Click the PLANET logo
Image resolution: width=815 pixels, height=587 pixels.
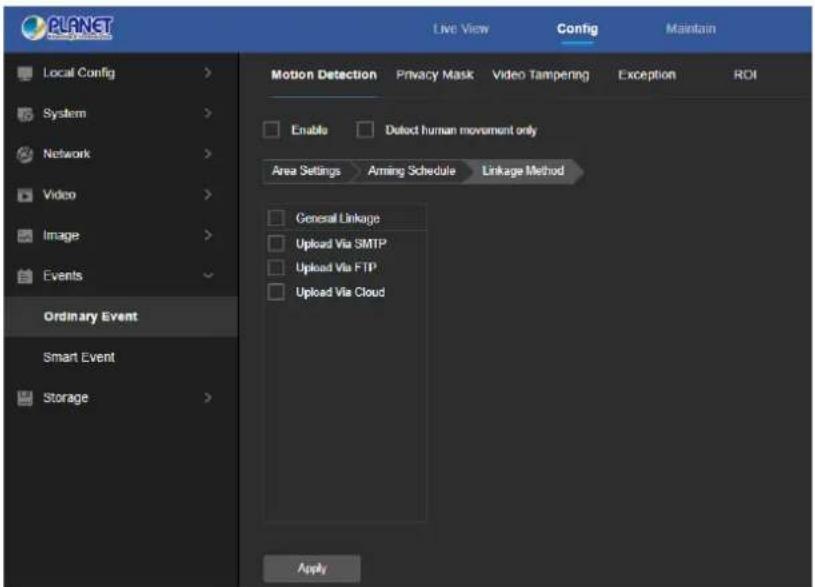click(x=67, y=28)
